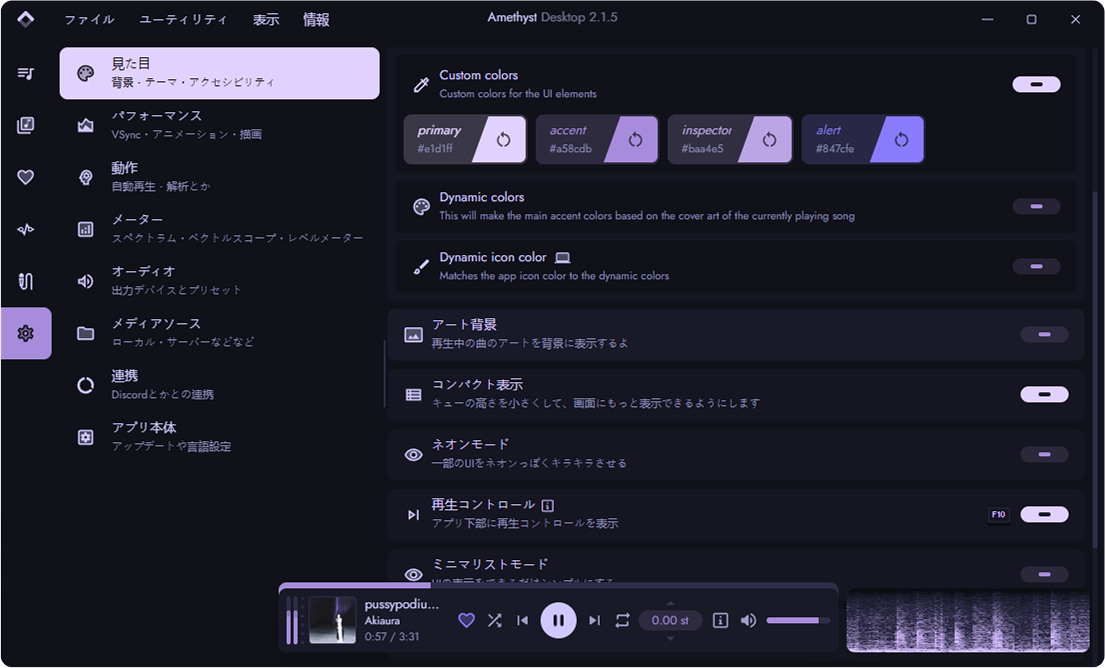1105x668 pixels.
Task: Click the settings gear in the sidebar
Action: [x=25, y=333]
